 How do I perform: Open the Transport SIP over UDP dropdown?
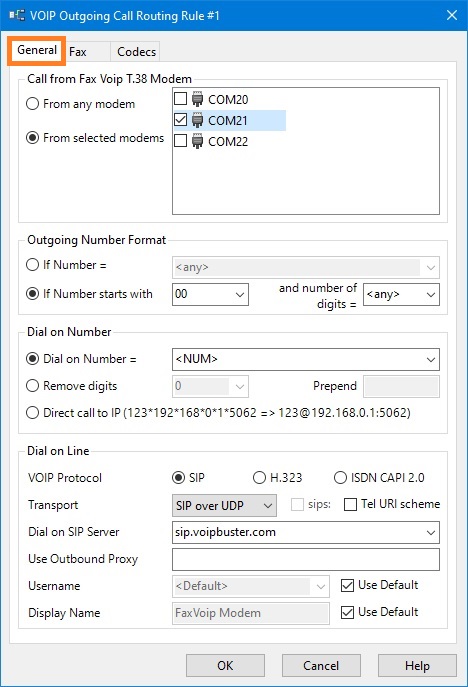tap(224, 506)
